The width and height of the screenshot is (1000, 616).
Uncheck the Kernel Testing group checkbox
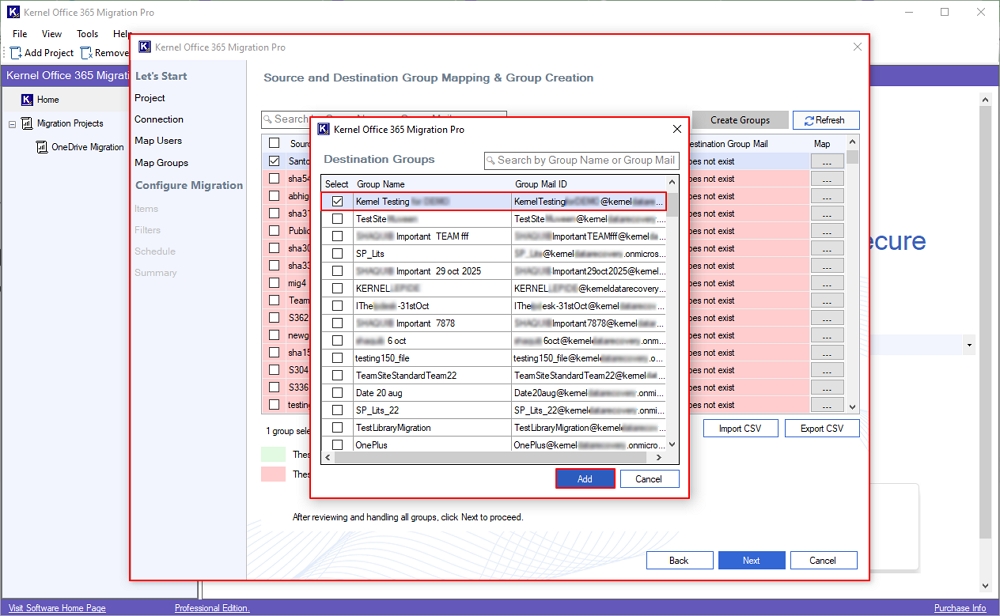point(338,201)
